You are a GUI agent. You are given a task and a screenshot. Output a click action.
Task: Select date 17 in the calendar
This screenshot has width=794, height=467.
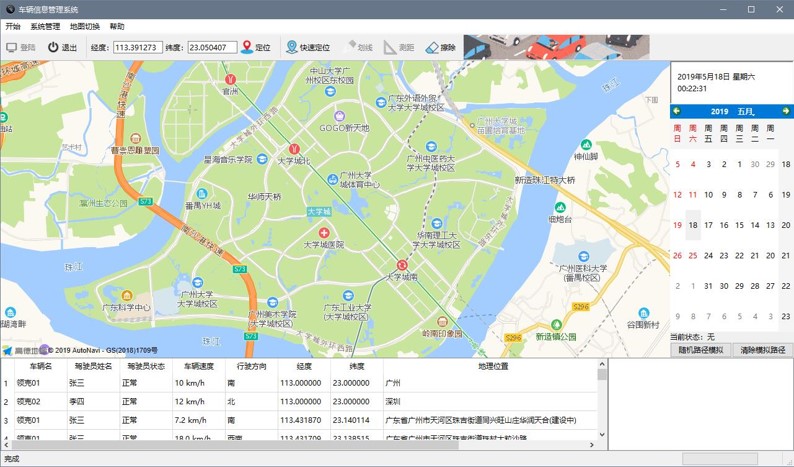click(708, 225)
